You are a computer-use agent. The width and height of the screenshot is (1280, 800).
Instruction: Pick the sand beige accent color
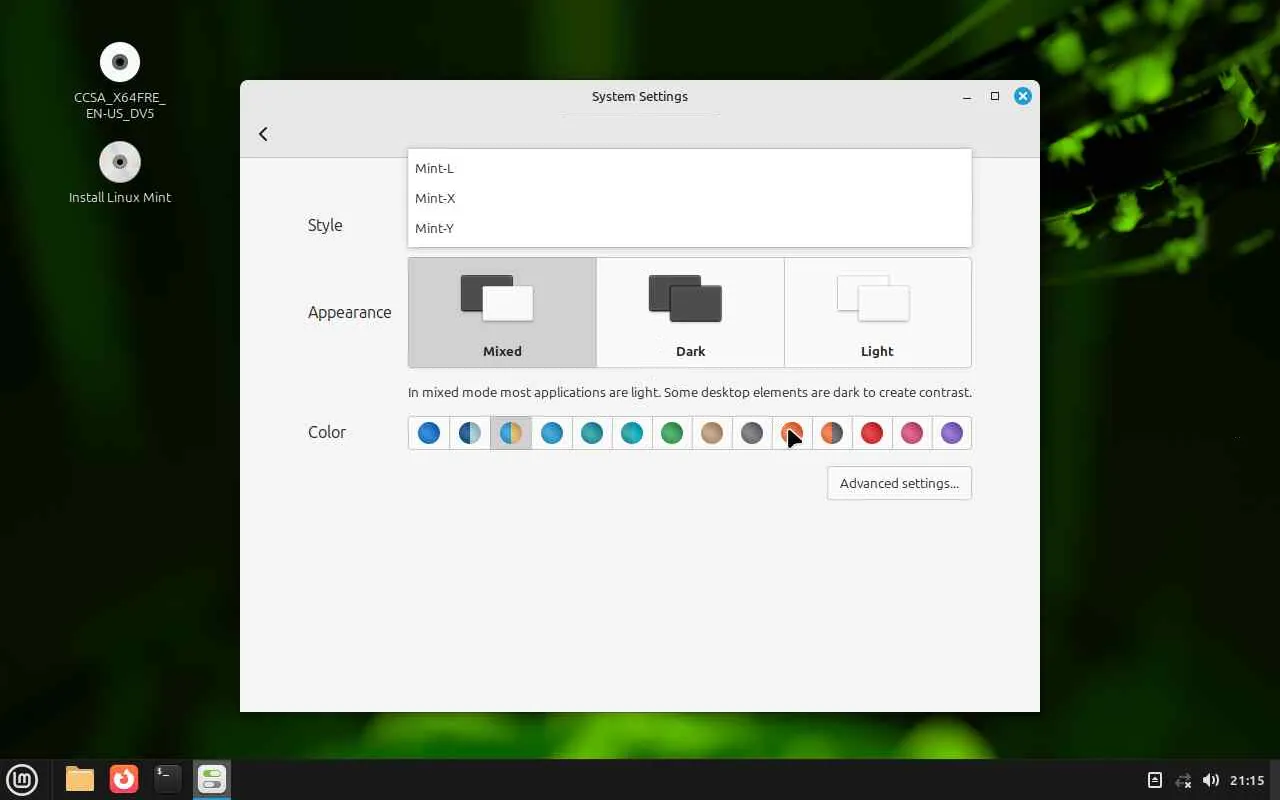click(x=712, y=433)
